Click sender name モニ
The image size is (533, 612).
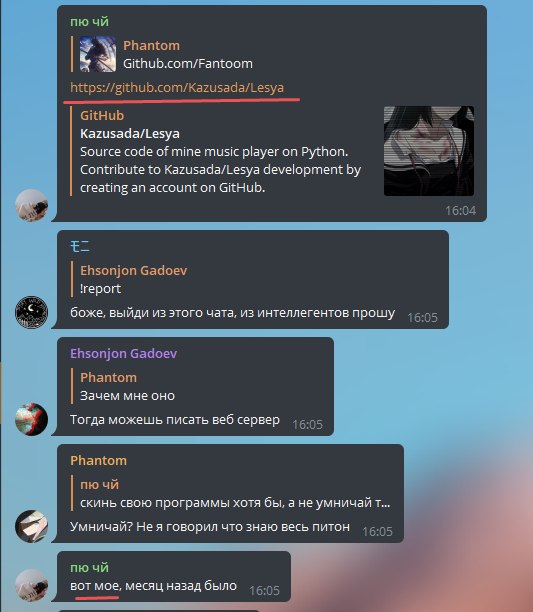[80, 246]
